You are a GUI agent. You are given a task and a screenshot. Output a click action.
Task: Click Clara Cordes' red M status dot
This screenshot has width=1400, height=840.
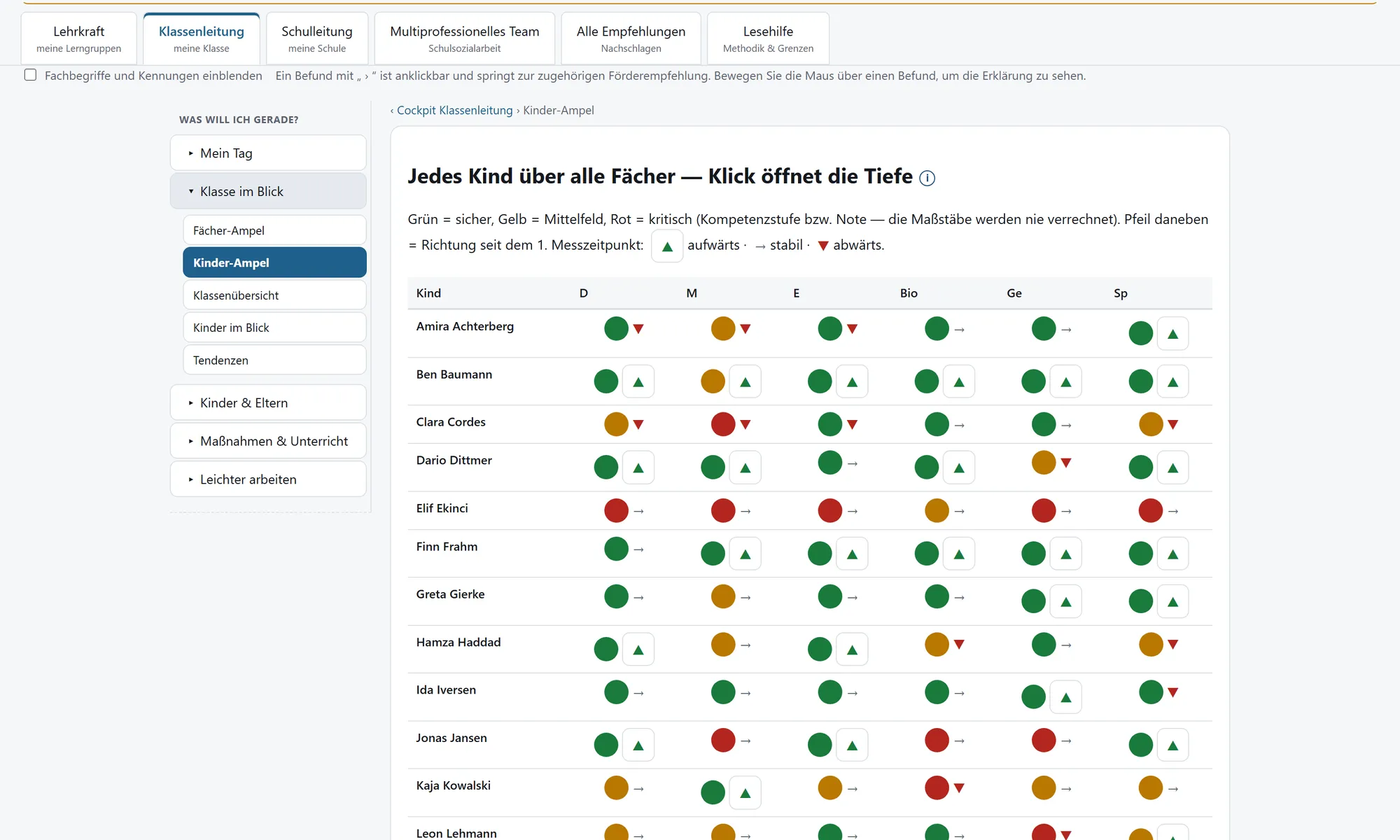pyautogui.click(x=723, y=424)
